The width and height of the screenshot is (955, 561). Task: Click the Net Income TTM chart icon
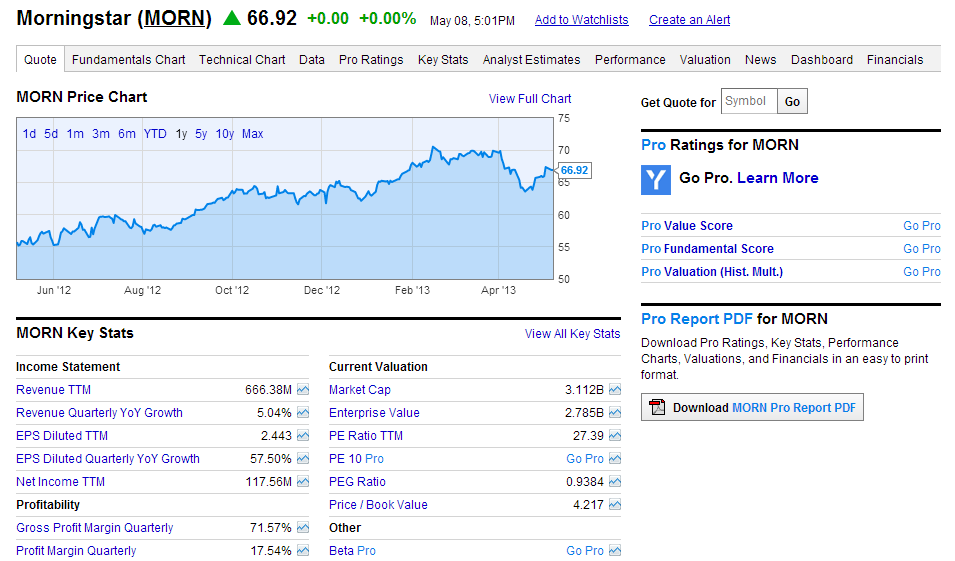pos(303,482)
